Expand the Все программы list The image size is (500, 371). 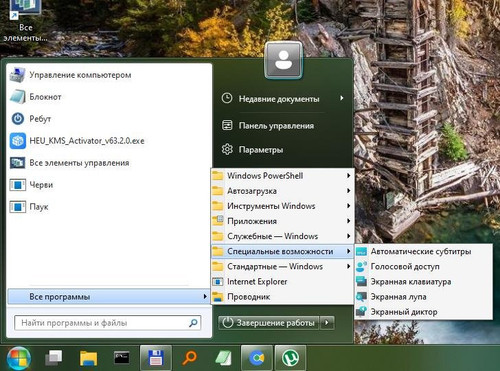click(109, 297)
